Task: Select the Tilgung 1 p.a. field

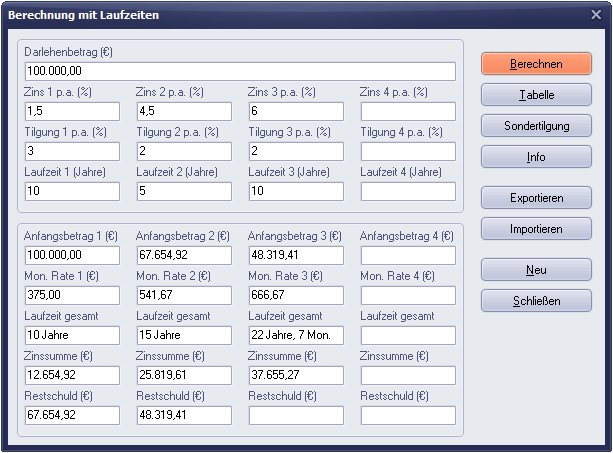Action: (x=72, y=151)
